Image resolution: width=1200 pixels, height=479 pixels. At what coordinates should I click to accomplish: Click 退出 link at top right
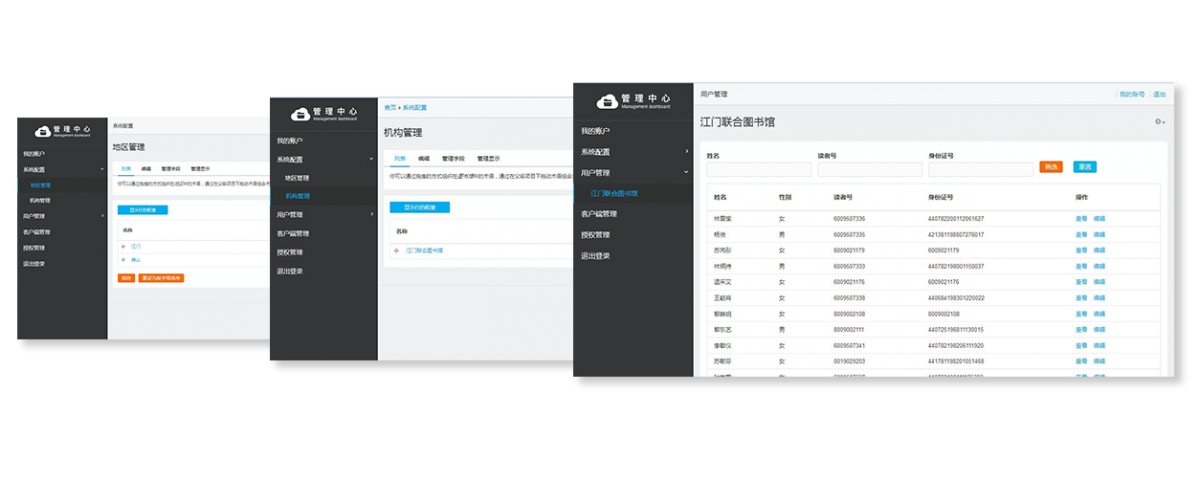coord(1159,94)
